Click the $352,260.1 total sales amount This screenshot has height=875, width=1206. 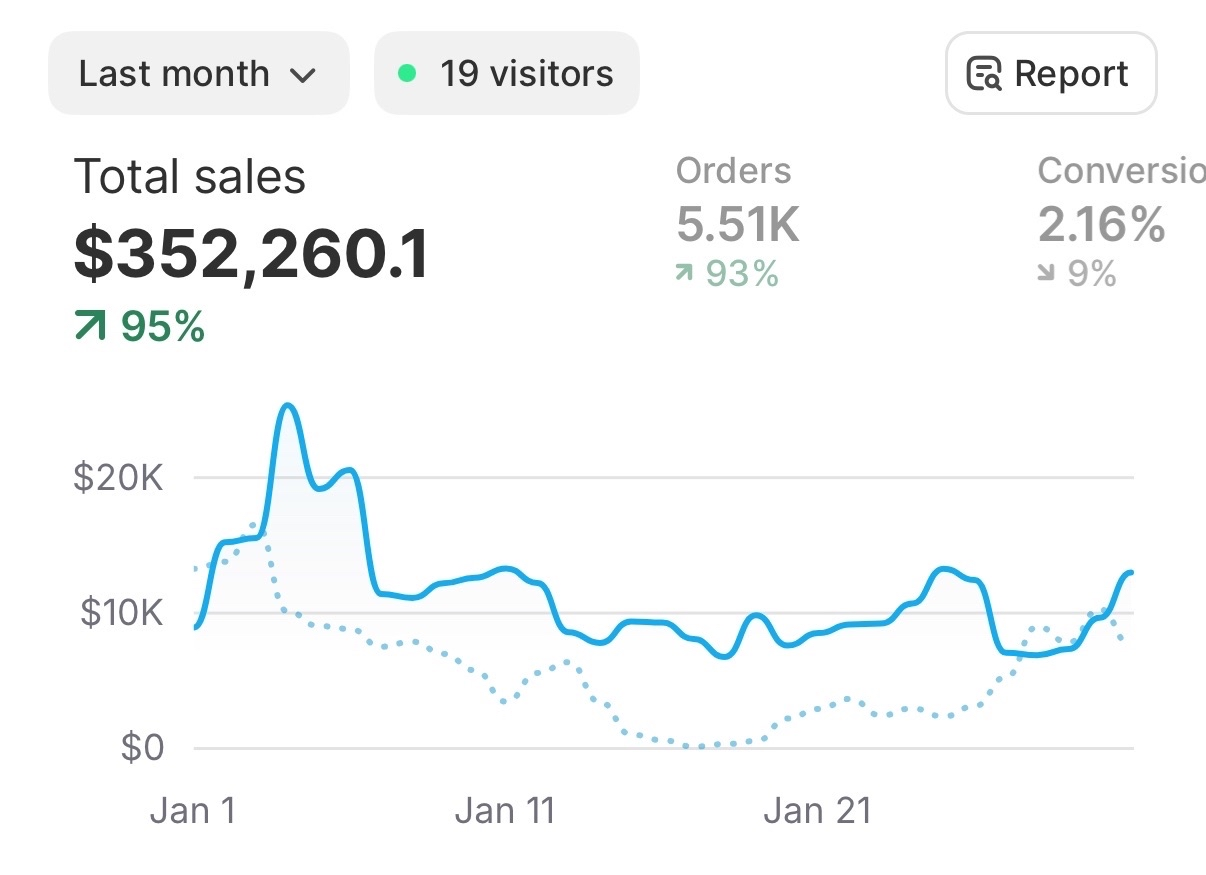click(252, 253)
